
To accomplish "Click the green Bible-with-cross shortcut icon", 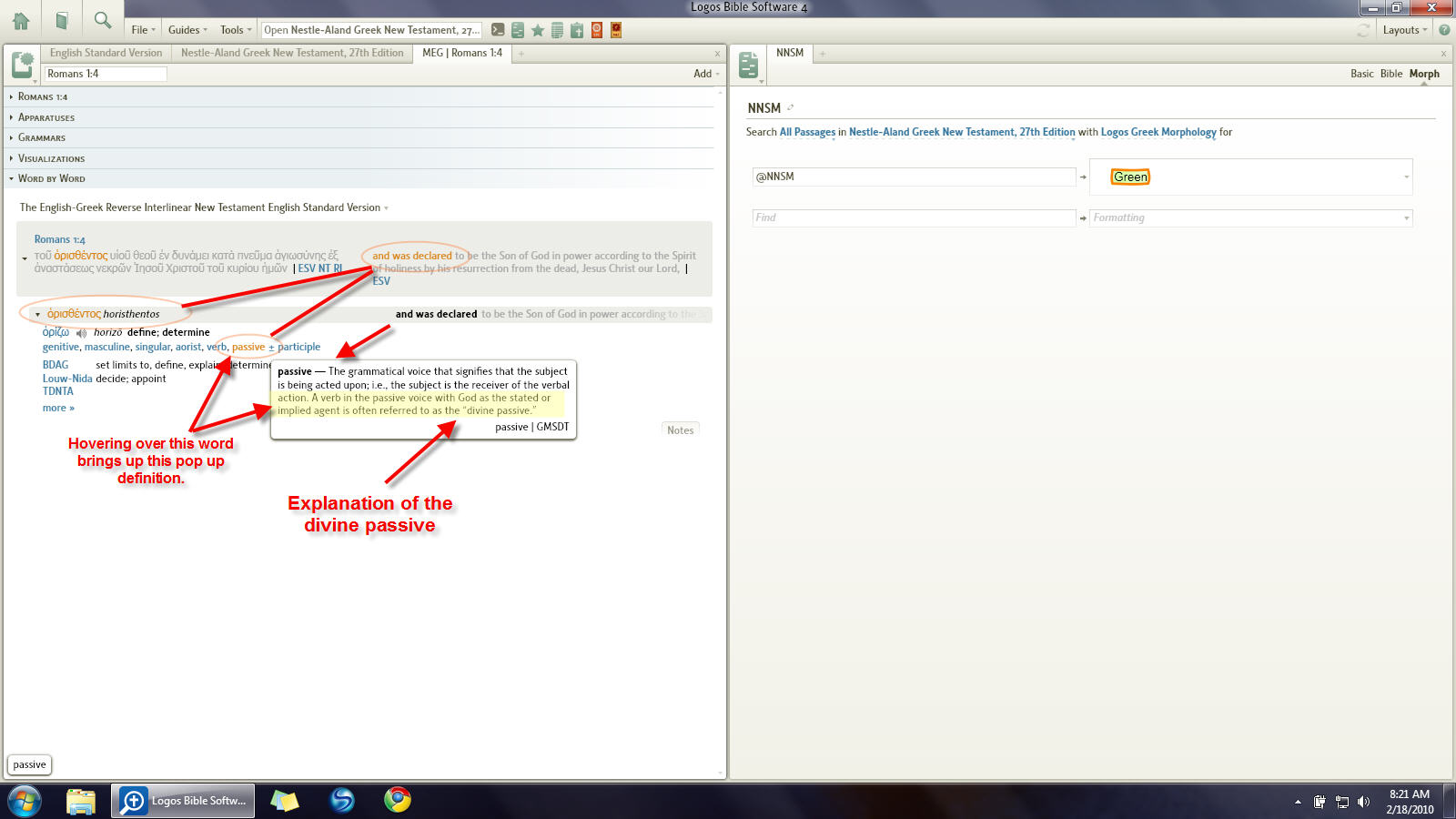I will click(577, 30).
